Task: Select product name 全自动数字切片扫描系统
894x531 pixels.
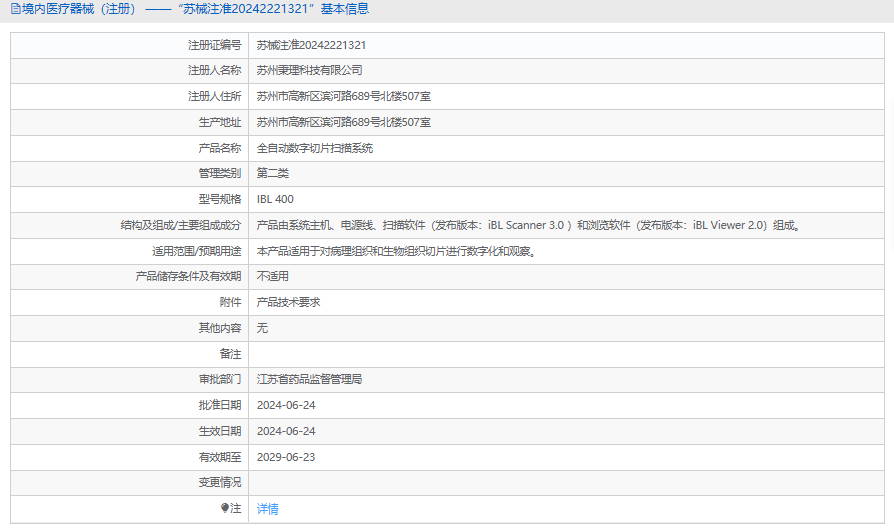Action: pos(315,148)
